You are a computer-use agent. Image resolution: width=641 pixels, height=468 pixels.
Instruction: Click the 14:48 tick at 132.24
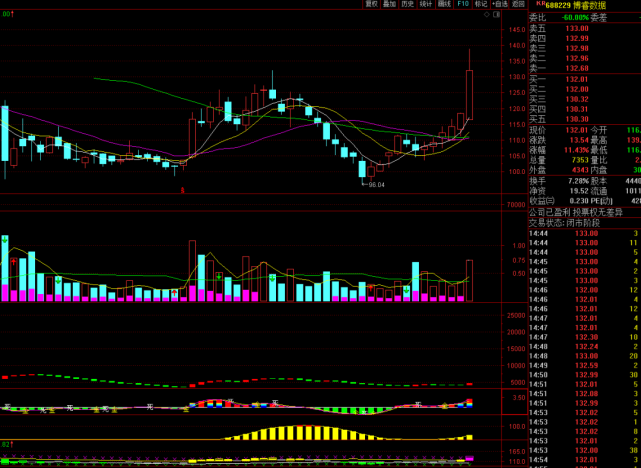(x=585, y=347)
